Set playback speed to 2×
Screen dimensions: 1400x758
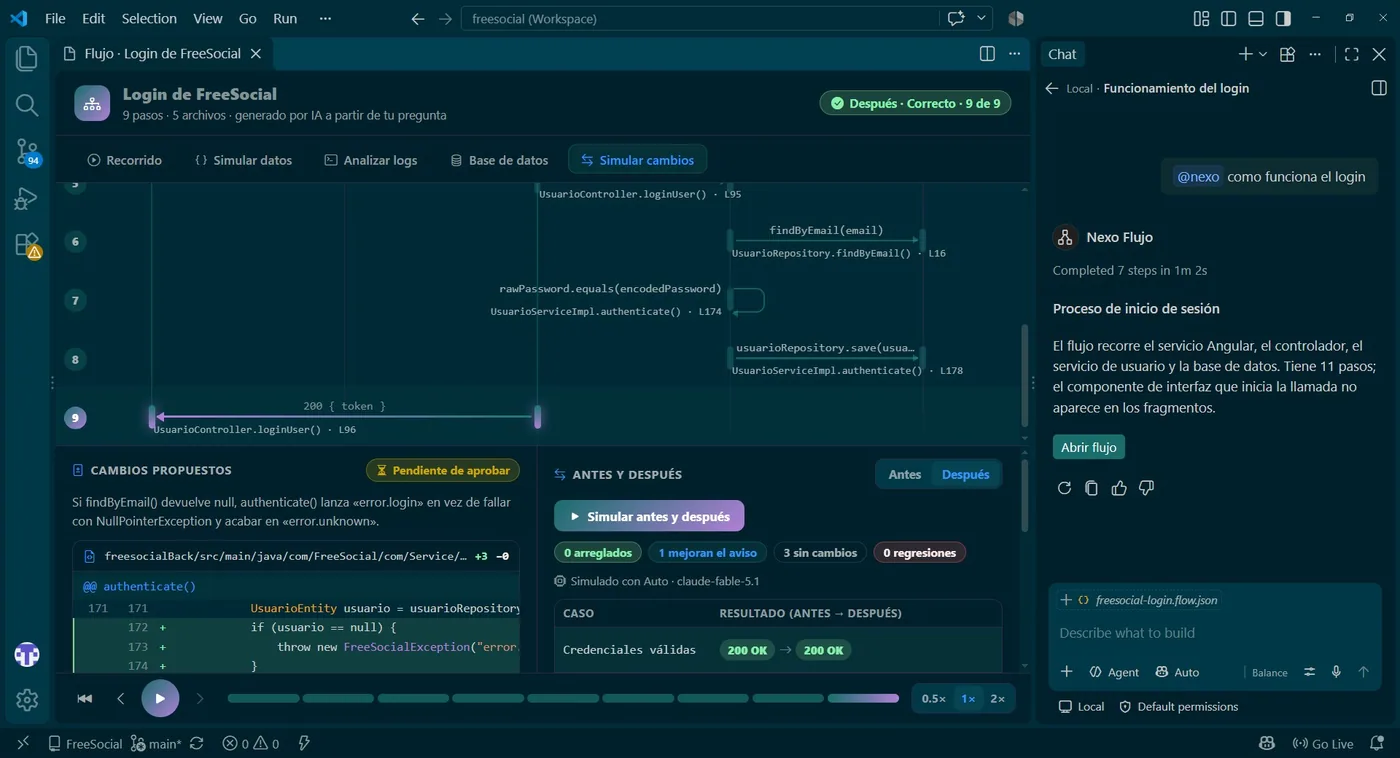(x=997, y=699)
